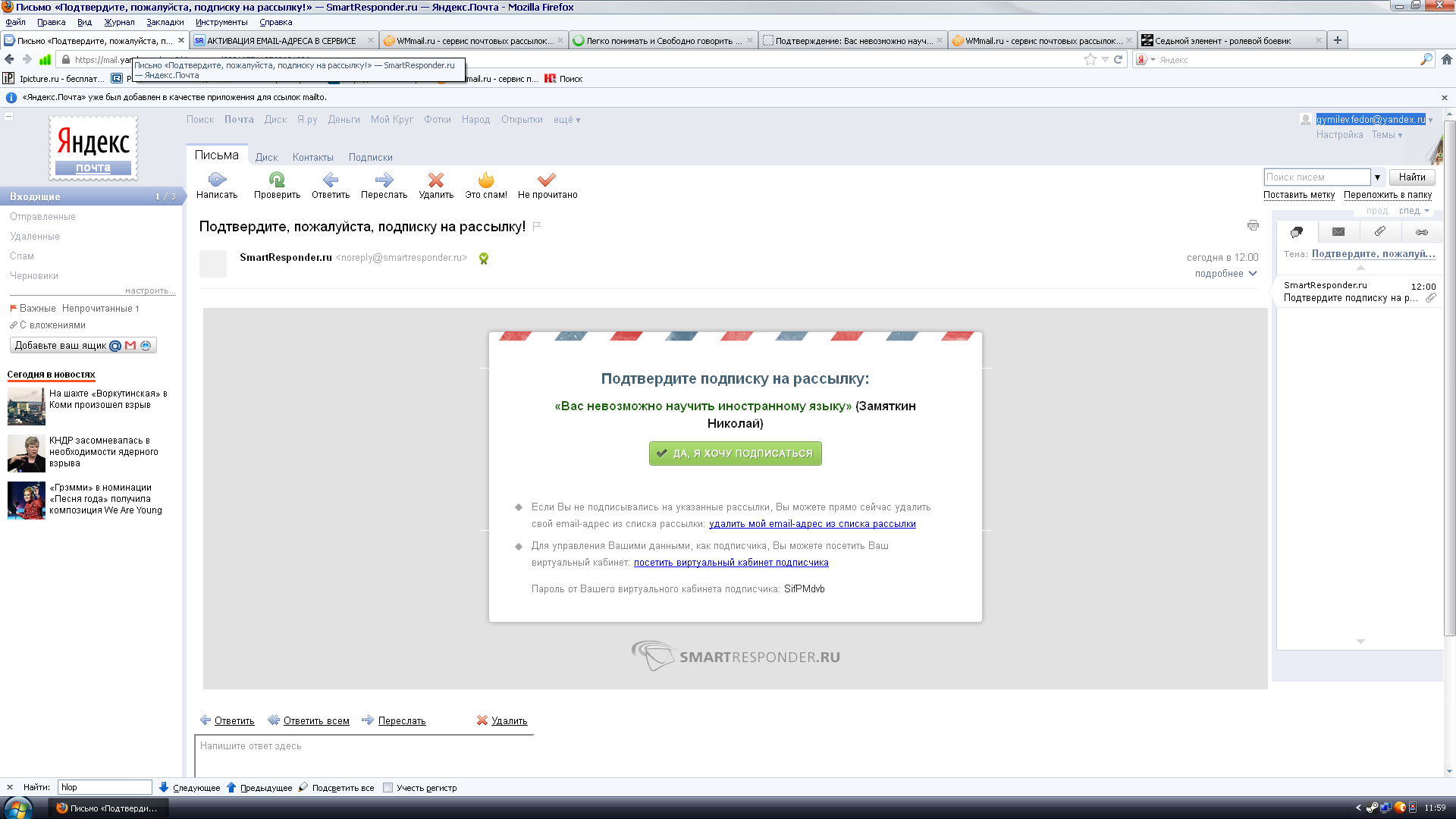Open the conversation bubble panel tab
The height and width of the screenshot is (819, 1456).
tap(1297, 232)
